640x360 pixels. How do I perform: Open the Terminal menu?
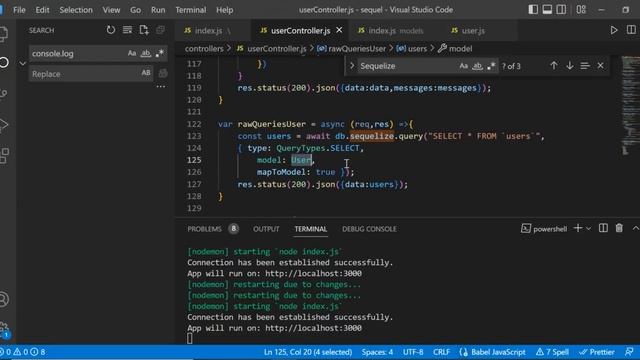pyautogui.click(x=191, y=10)
